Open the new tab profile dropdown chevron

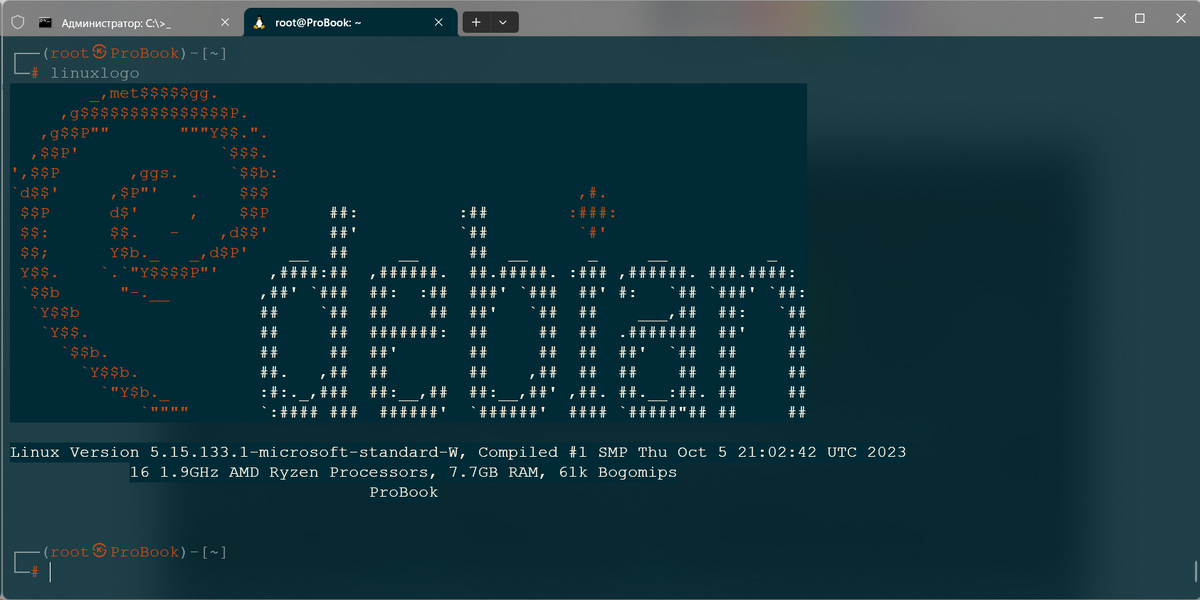point(503,21)
